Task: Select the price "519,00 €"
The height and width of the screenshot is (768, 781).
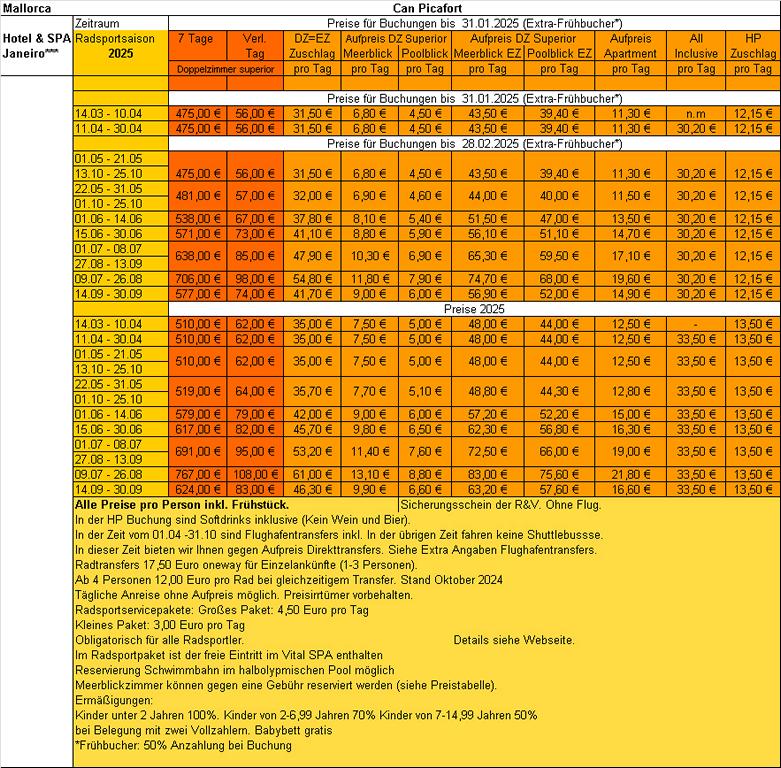Action: click(198, 391)
